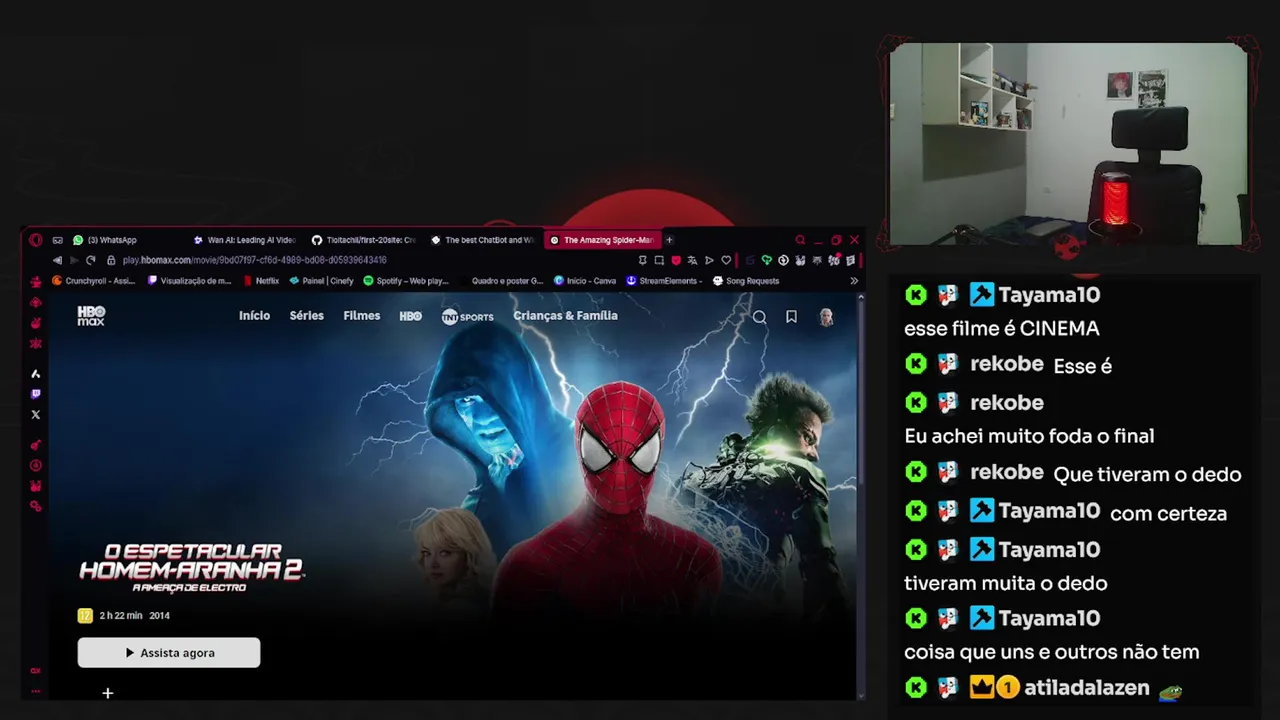
Task: Click the translate page icon
Action: click(692, 260)
